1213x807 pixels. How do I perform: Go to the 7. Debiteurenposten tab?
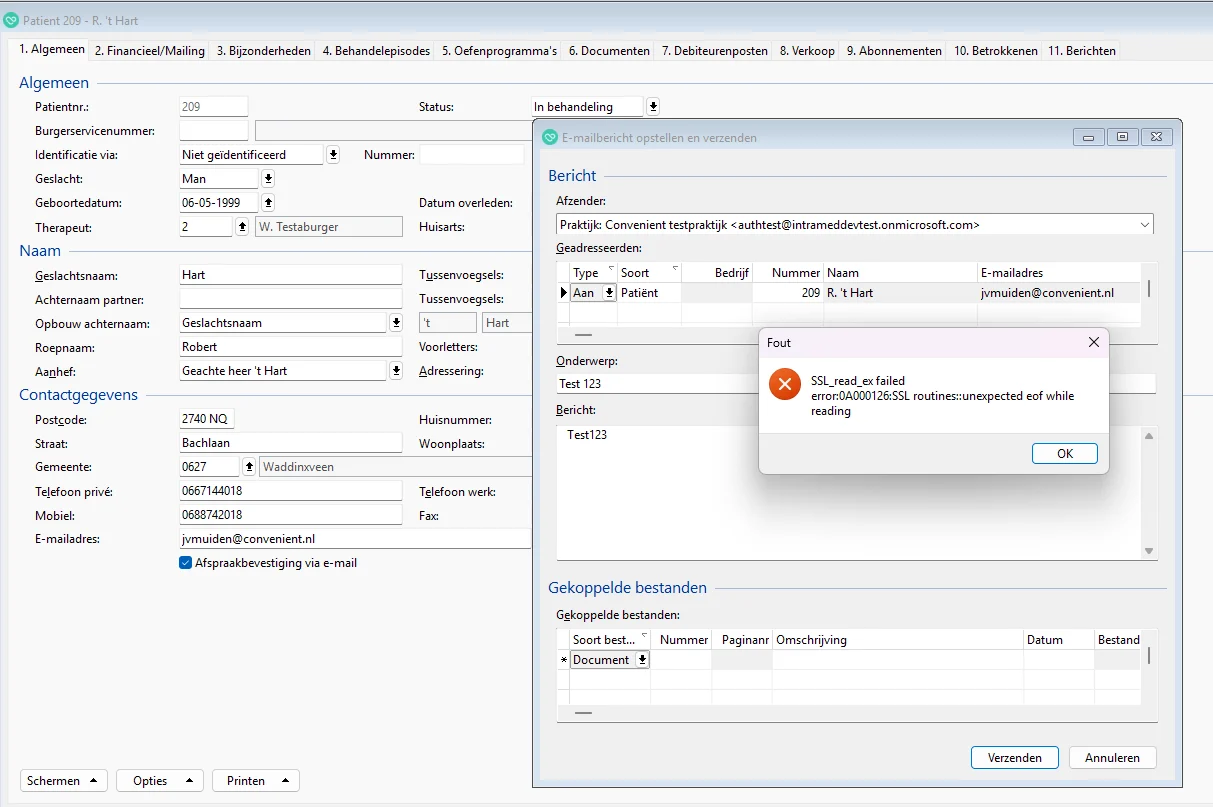coord(715,51)
